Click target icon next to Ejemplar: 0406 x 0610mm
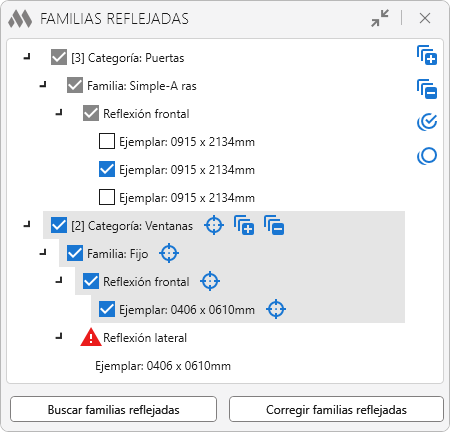The width and height of the screenshot is (450, 432). point(276,309)
